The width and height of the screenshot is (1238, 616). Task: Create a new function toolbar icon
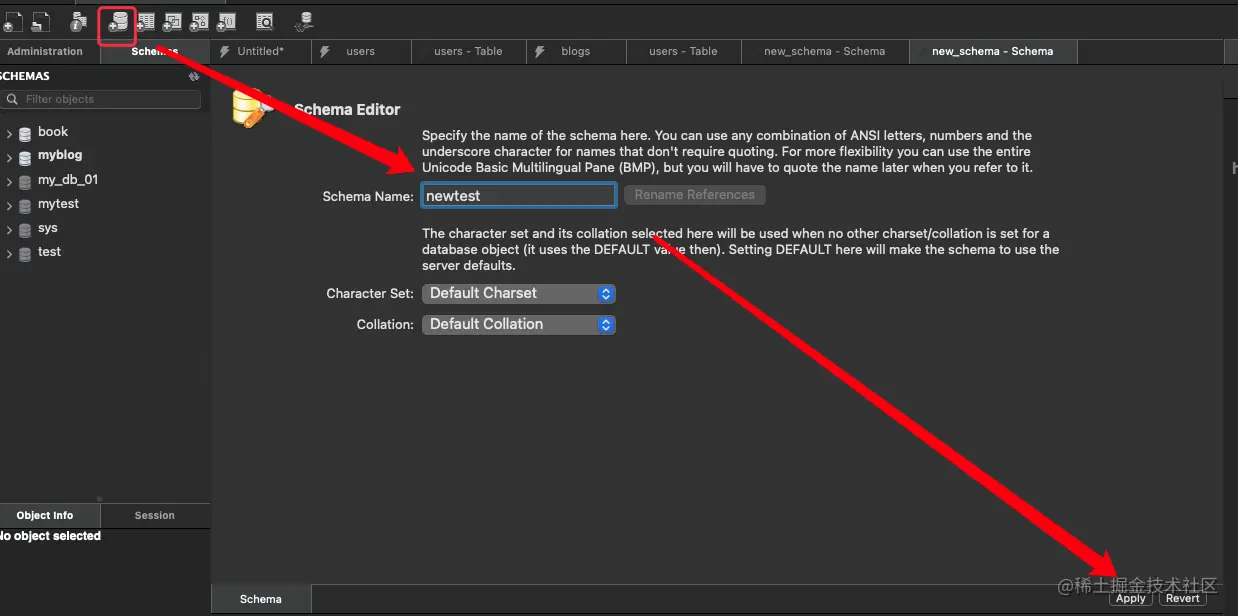click(x=226, y=21)
